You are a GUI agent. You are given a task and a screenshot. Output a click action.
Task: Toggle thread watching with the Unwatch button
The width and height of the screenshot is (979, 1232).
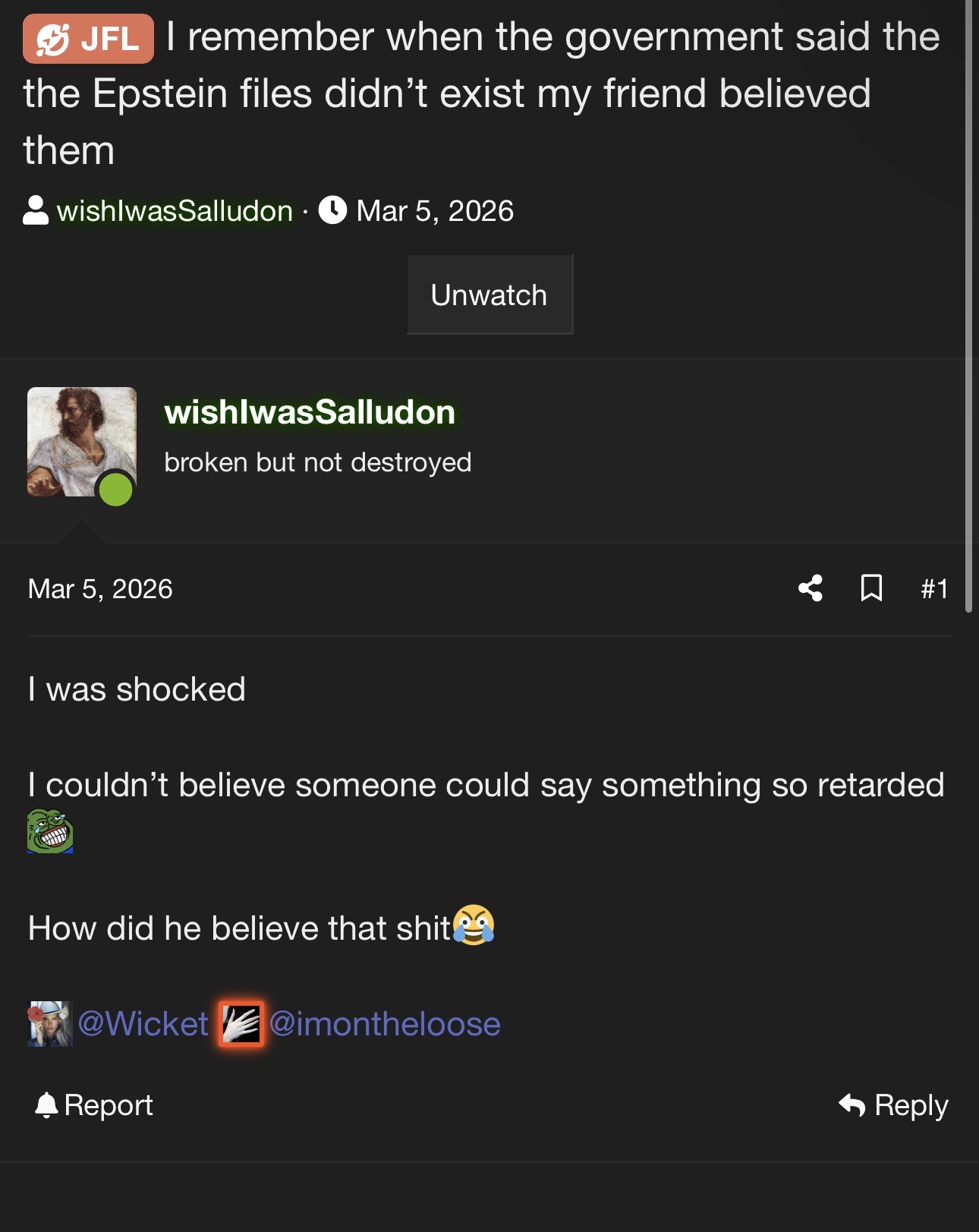tap(489, 295)
